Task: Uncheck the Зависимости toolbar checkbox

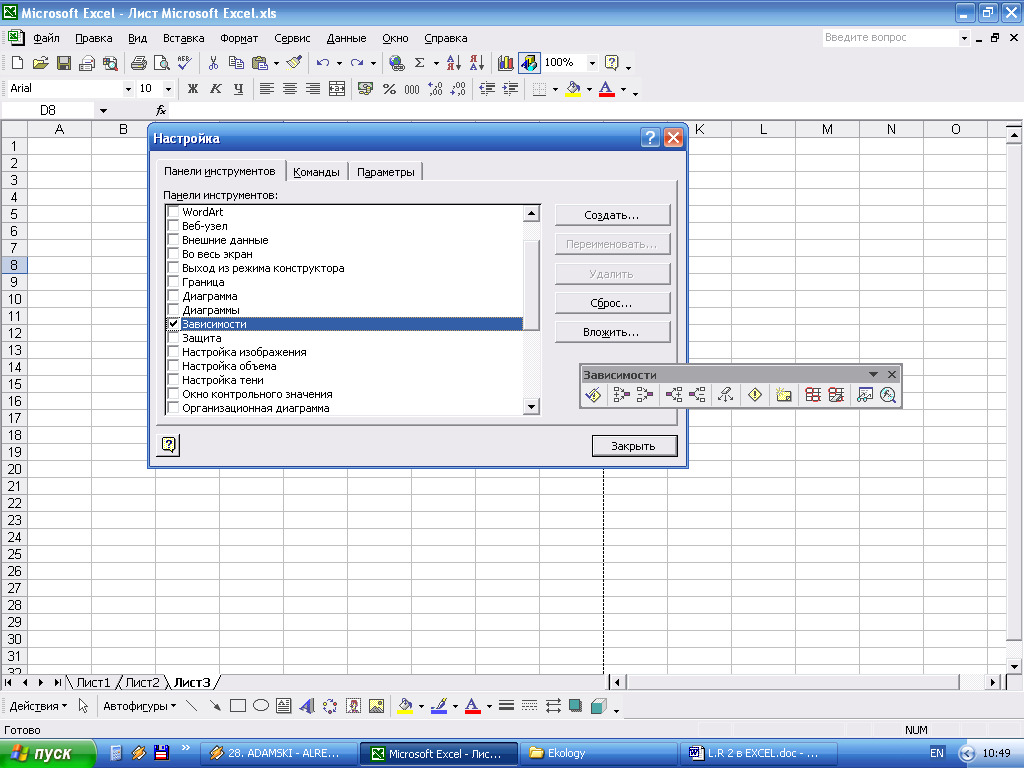Action: point(173,324)
